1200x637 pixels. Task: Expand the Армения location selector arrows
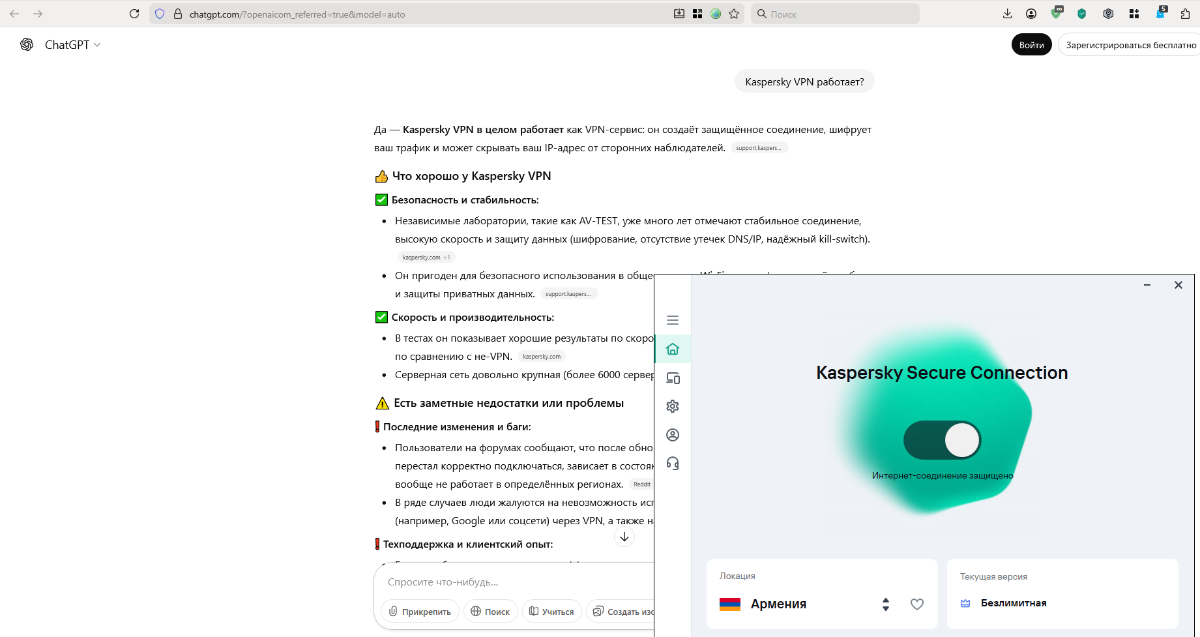pos(885,604)
